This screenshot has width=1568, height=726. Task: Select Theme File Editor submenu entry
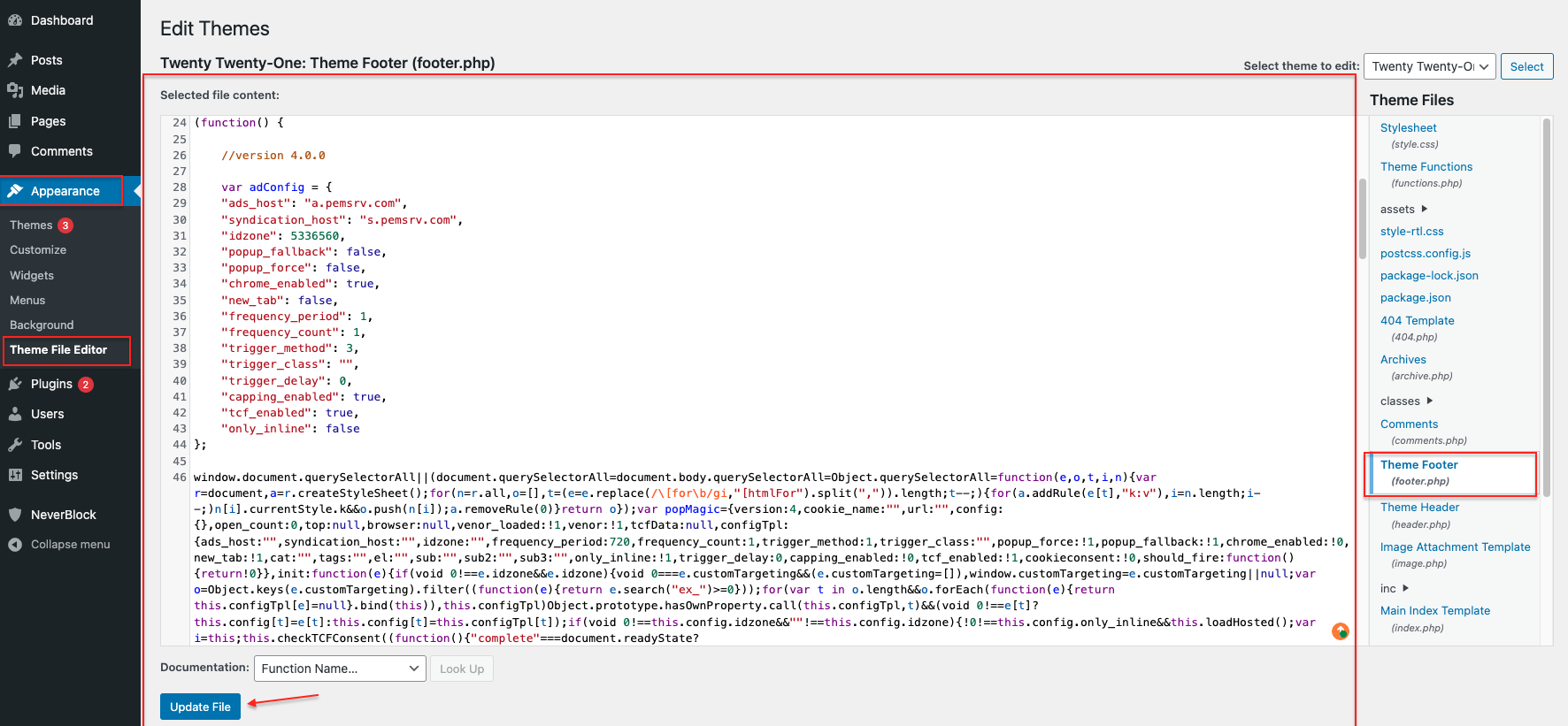coord(58,350)
